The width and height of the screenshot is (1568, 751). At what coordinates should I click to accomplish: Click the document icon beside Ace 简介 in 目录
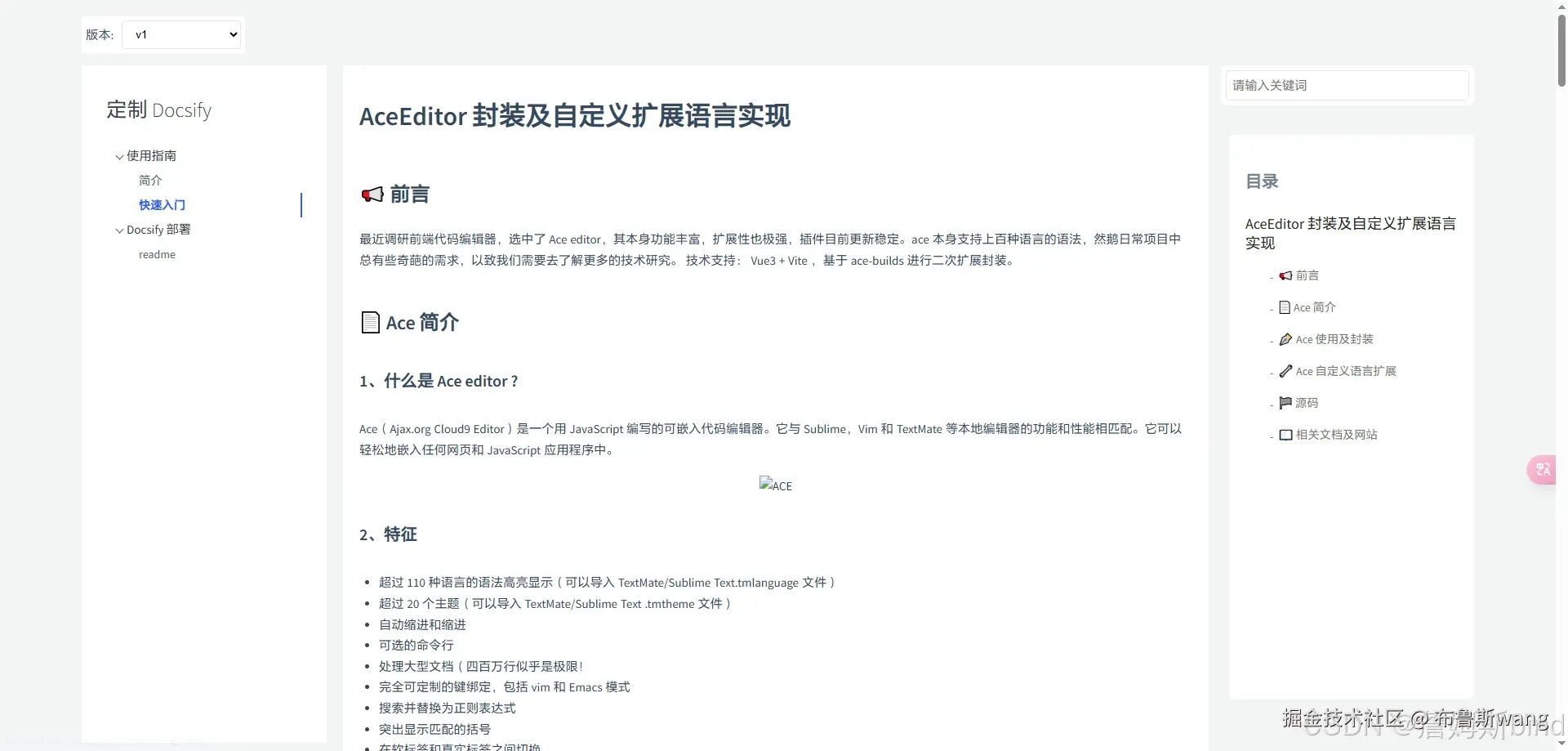point(1285,307)
